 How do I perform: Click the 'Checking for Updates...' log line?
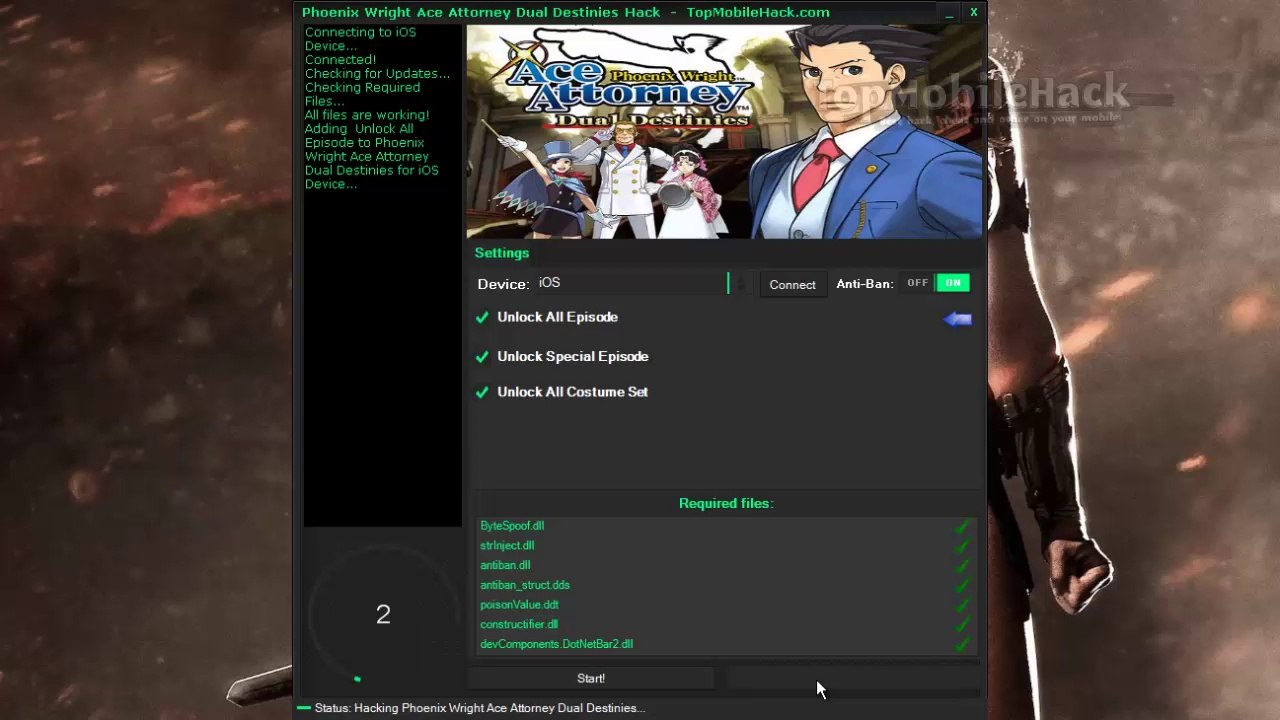tap(377, 74)
